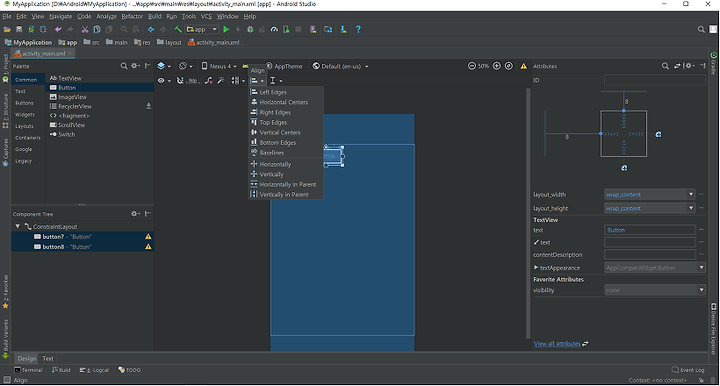This screenshot has height=386, width=720.
Task: Open the Design Surface layers dropdown
Action: [164, 66]
